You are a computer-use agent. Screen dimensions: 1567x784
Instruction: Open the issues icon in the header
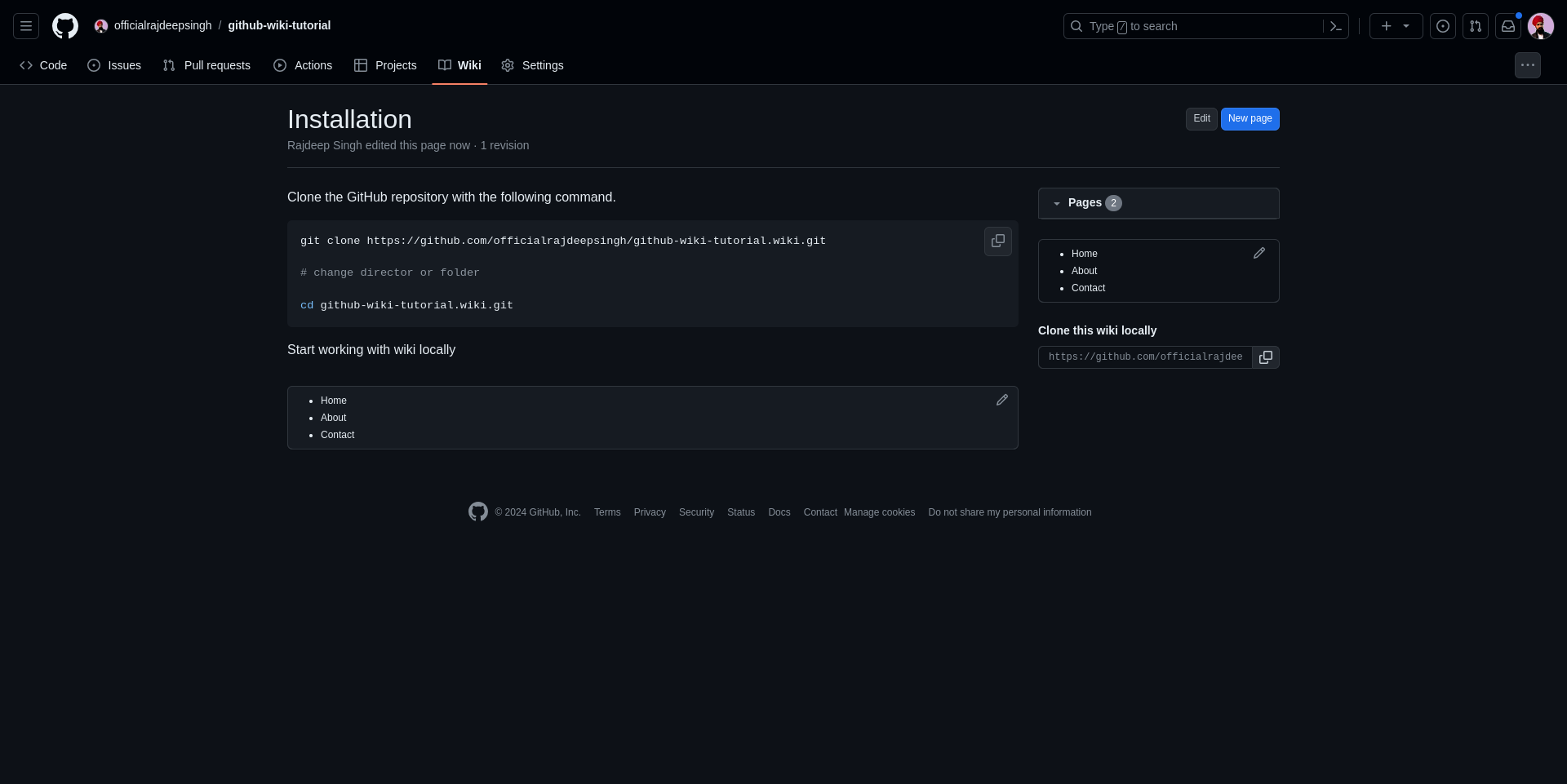(x=1443, y=26)
